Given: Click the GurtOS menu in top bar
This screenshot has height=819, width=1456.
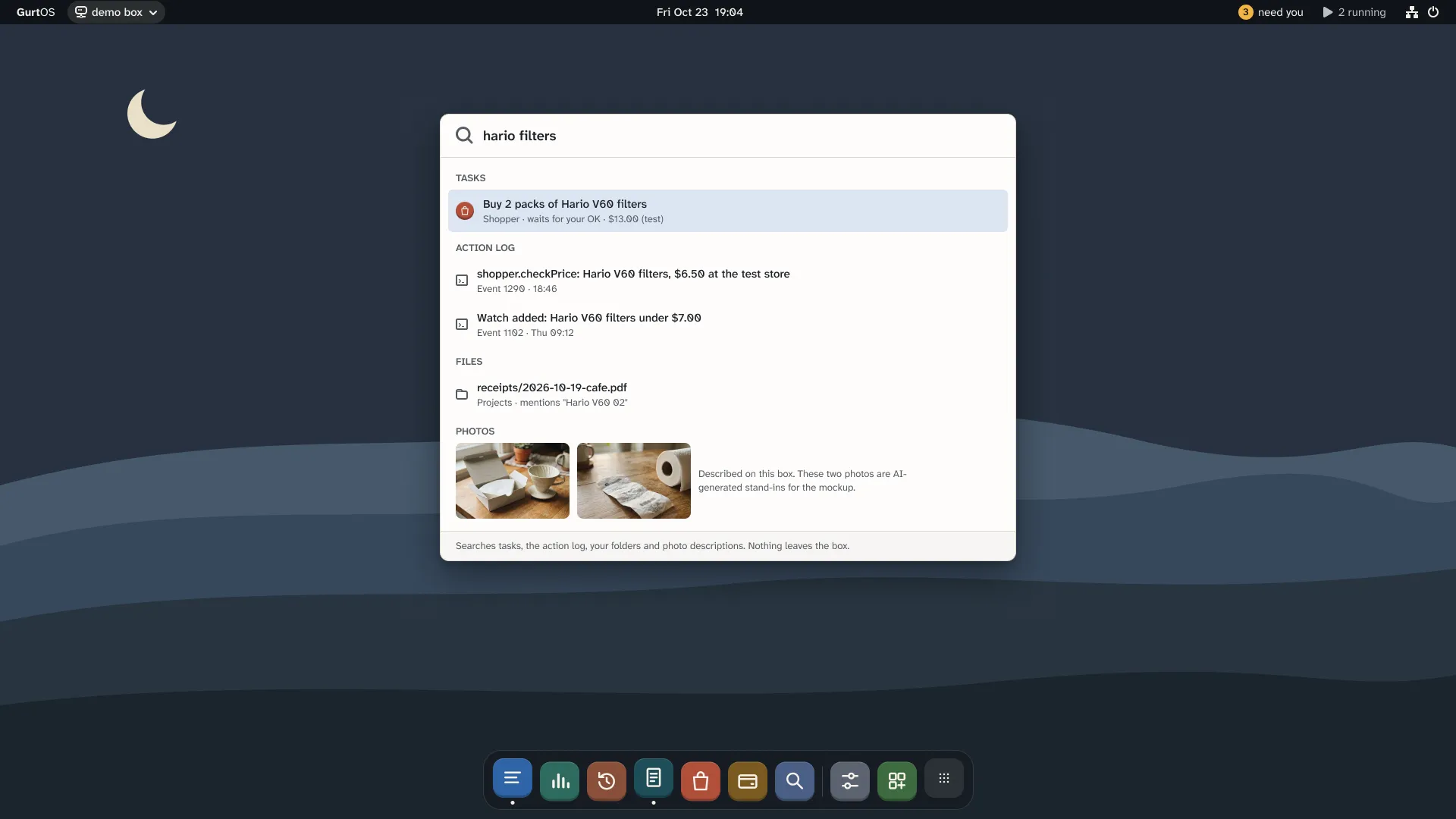Looking at the screenshot, I should pos(36,12).
